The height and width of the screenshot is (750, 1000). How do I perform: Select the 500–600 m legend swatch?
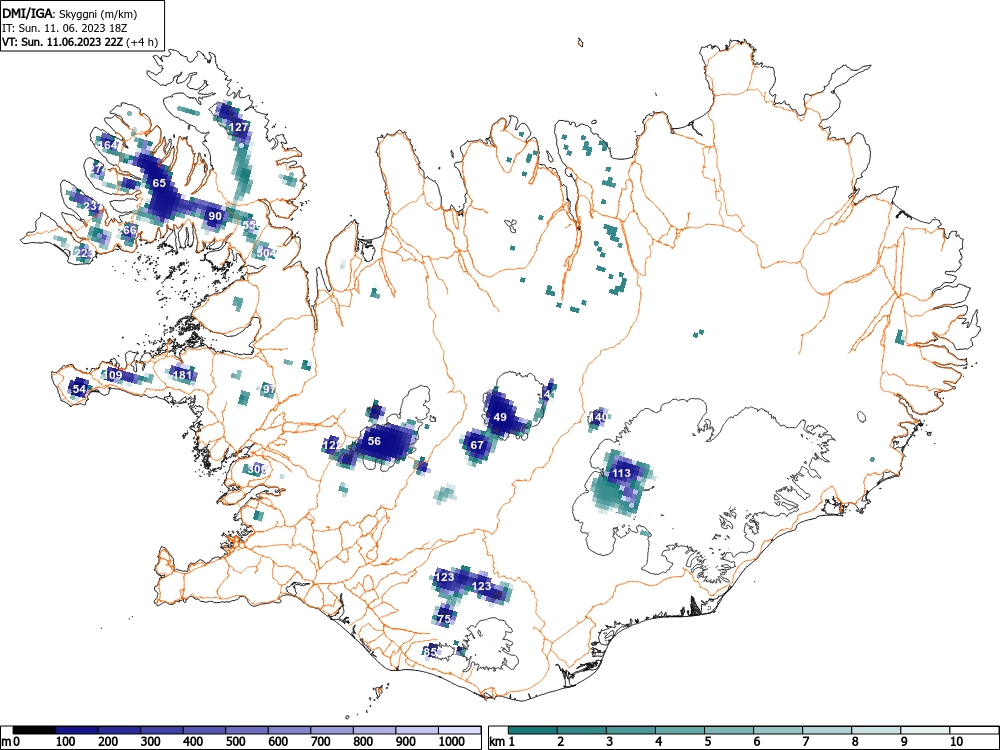pyautogui.click(x=247, y=730)
